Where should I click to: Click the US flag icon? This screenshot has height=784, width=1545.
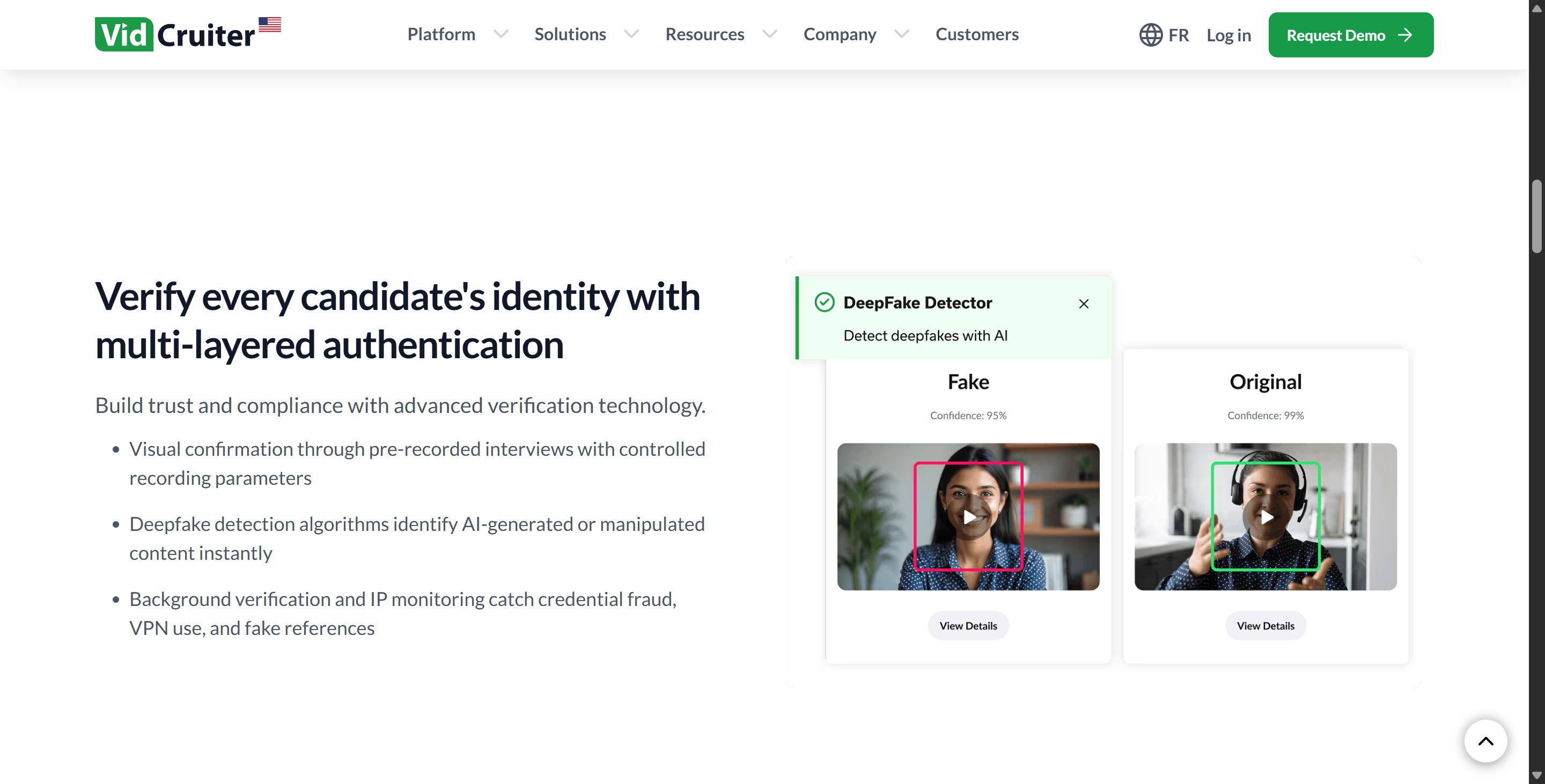tap(269, 24)
